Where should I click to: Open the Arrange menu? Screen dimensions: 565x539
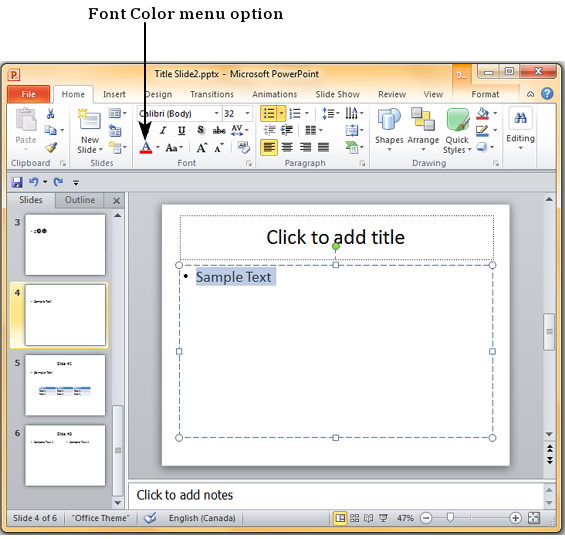423,130
